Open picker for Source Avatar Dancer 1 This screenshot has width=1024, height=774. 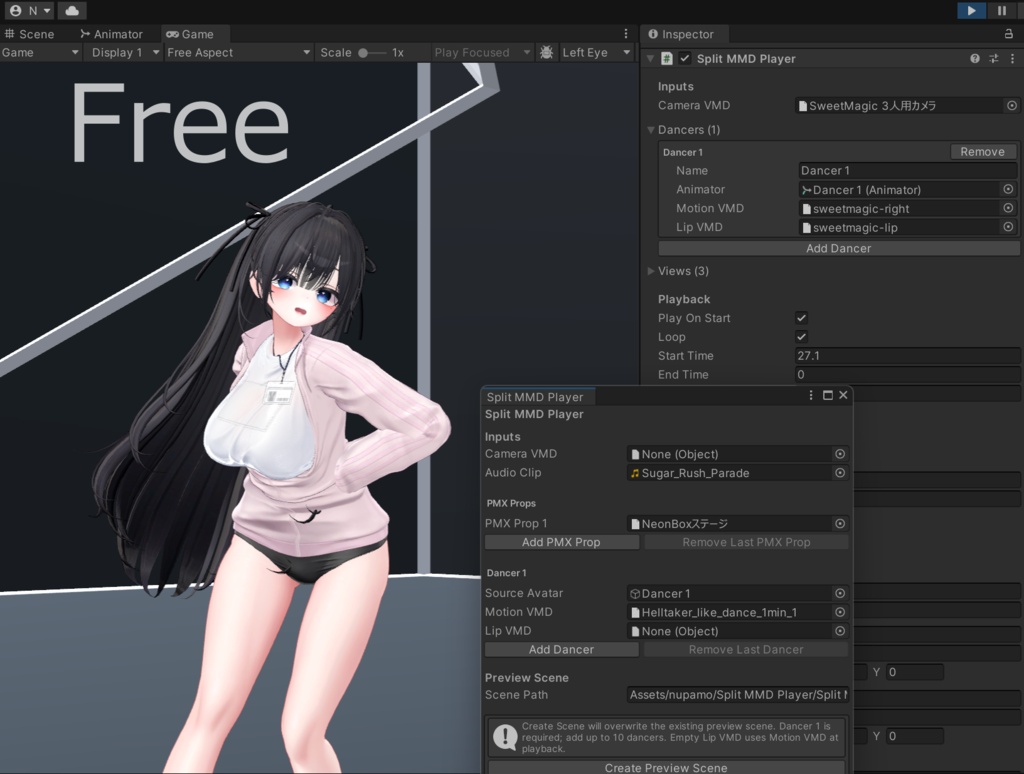coord(840,593)
